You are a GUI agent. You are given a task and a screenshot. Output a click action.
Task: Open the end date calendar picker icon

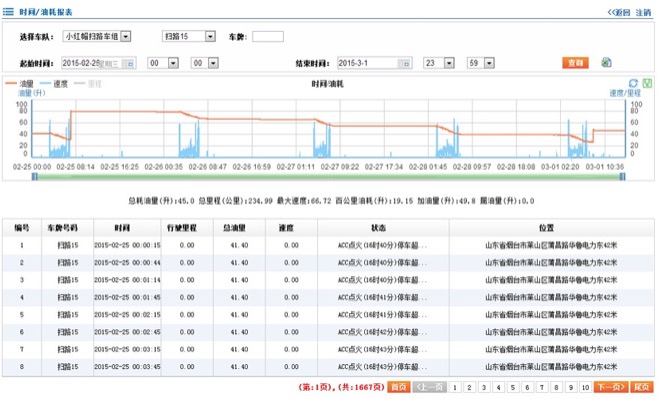pos(405,63)
